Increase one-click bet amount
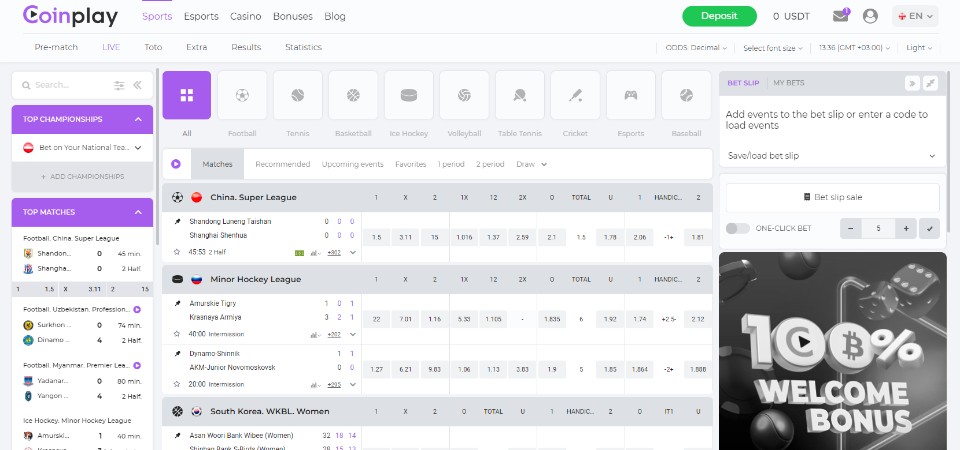This screenshot has height=450, width=960. tap(906, 228)
